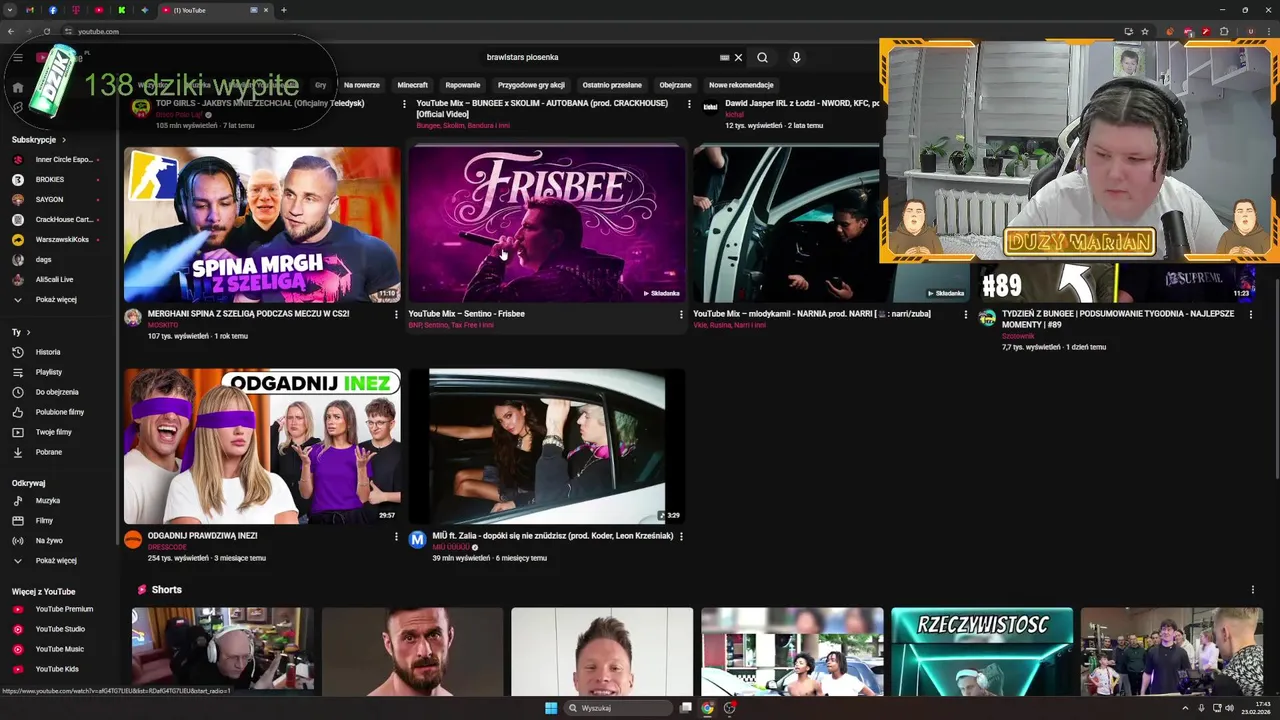Open options menu for Sentino - Frisbee mix

[x=681, y=314]
